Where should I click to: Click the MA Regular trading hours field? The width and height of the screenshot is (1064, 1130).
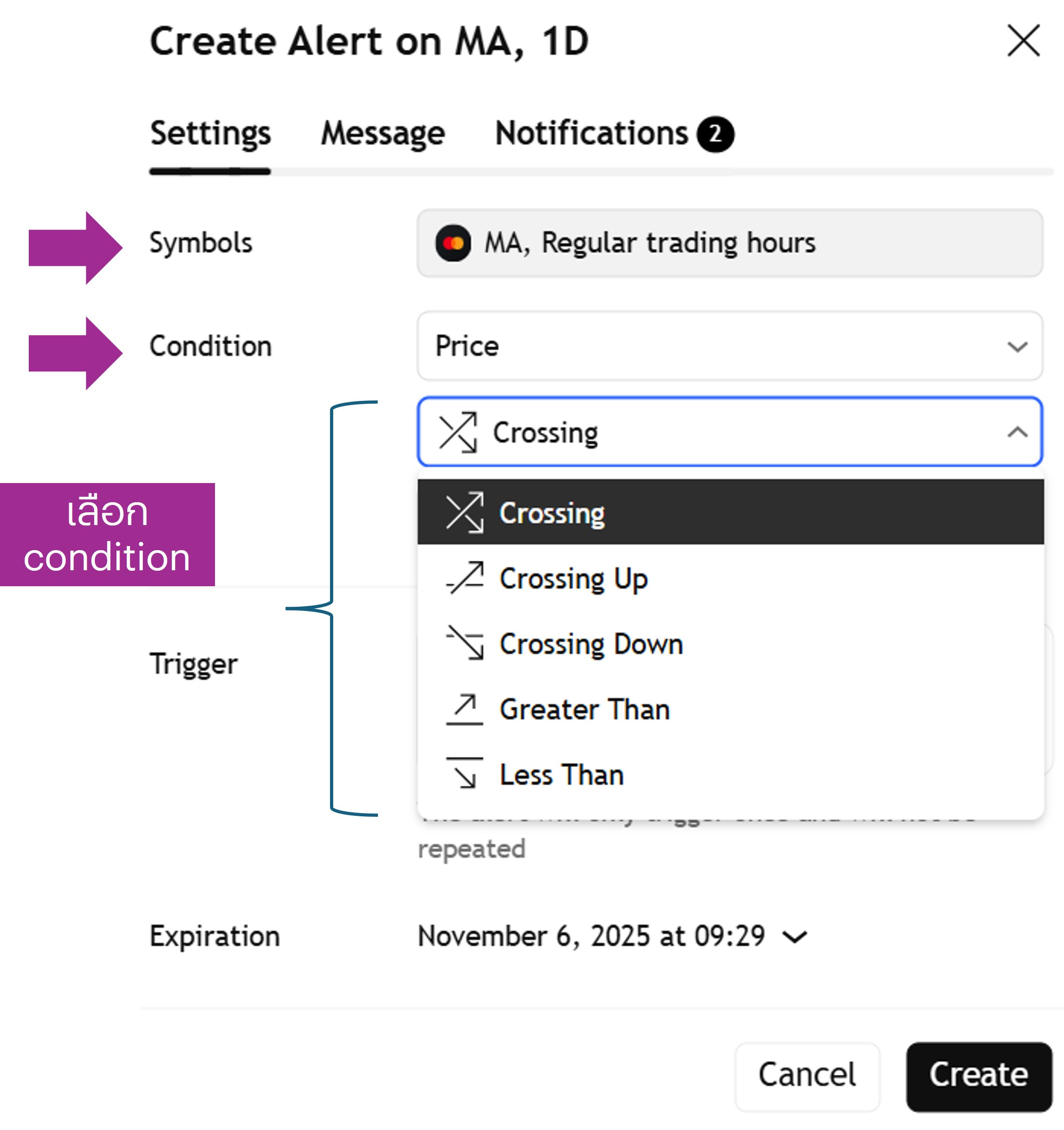tap(729, 243)
